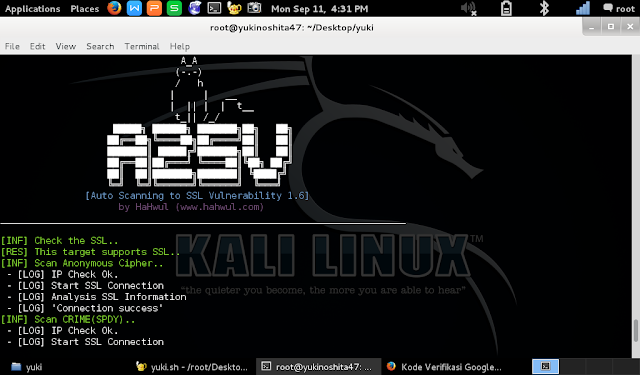640x375 pixels.
Task: Launch a terminal from the top panel
Action: click(x=214, y=8)
